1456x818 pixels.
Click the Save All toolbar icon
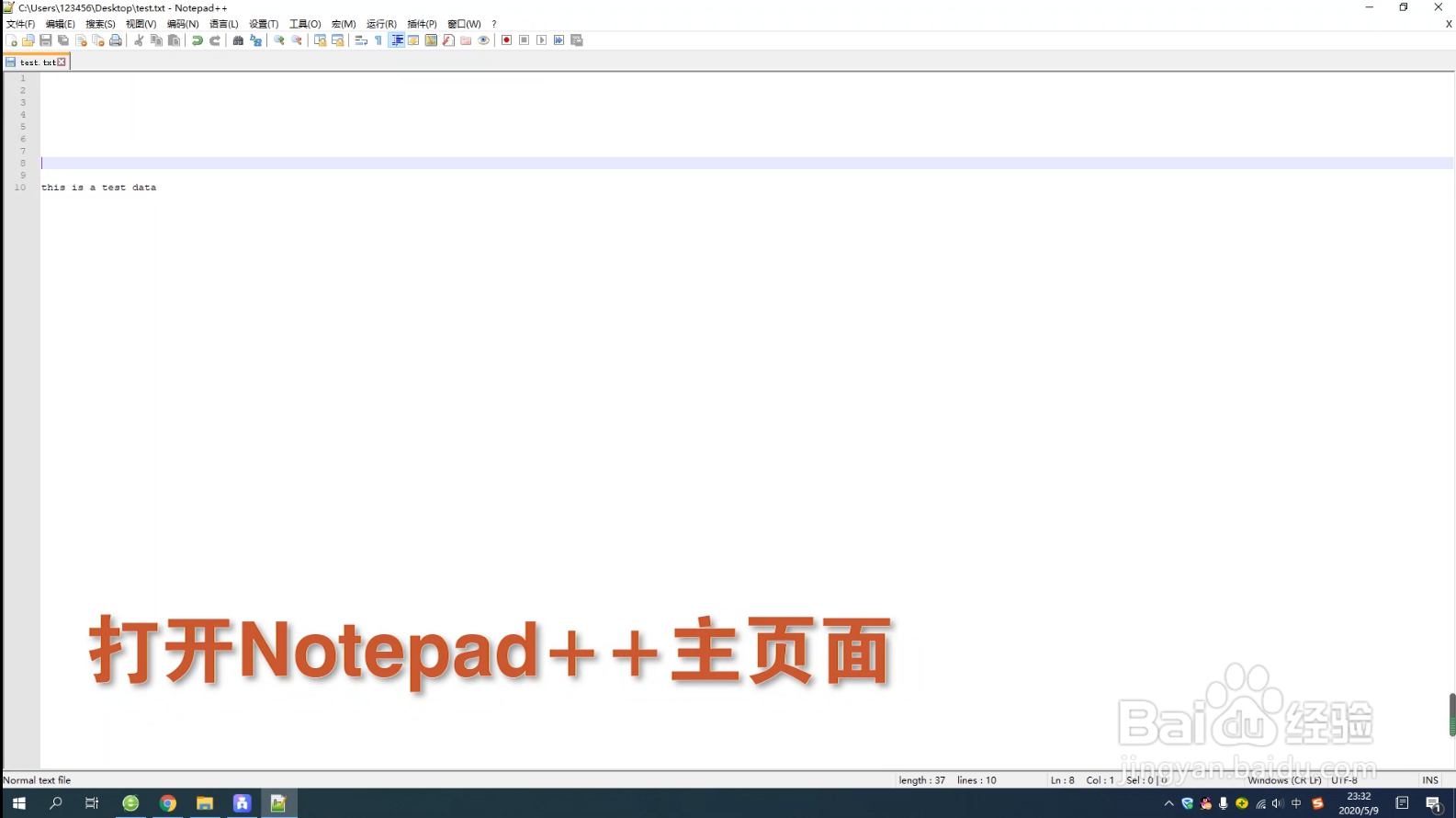point(63,40)
